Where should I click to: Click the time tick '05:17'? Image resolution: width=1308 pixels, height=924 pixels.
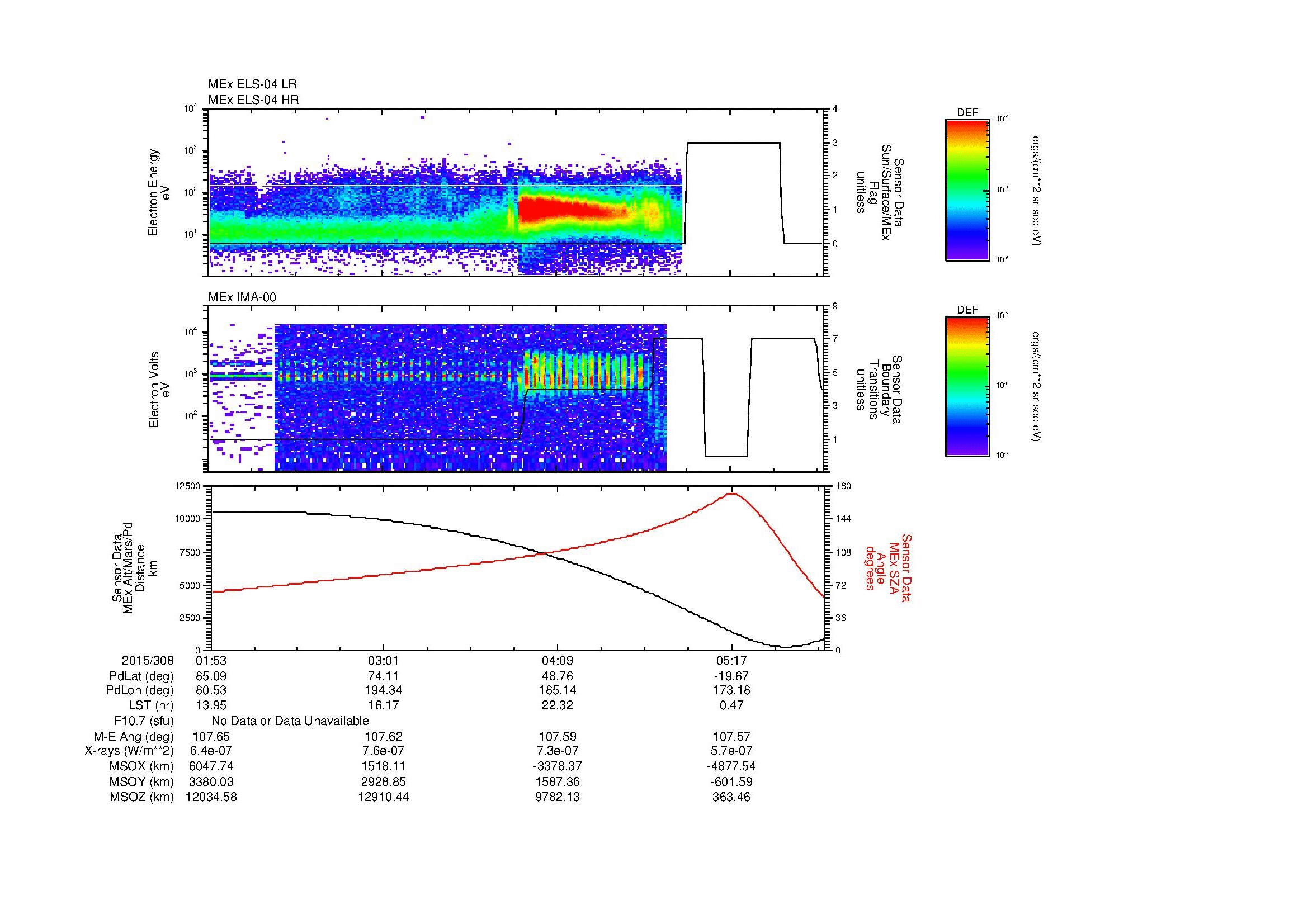731,661
